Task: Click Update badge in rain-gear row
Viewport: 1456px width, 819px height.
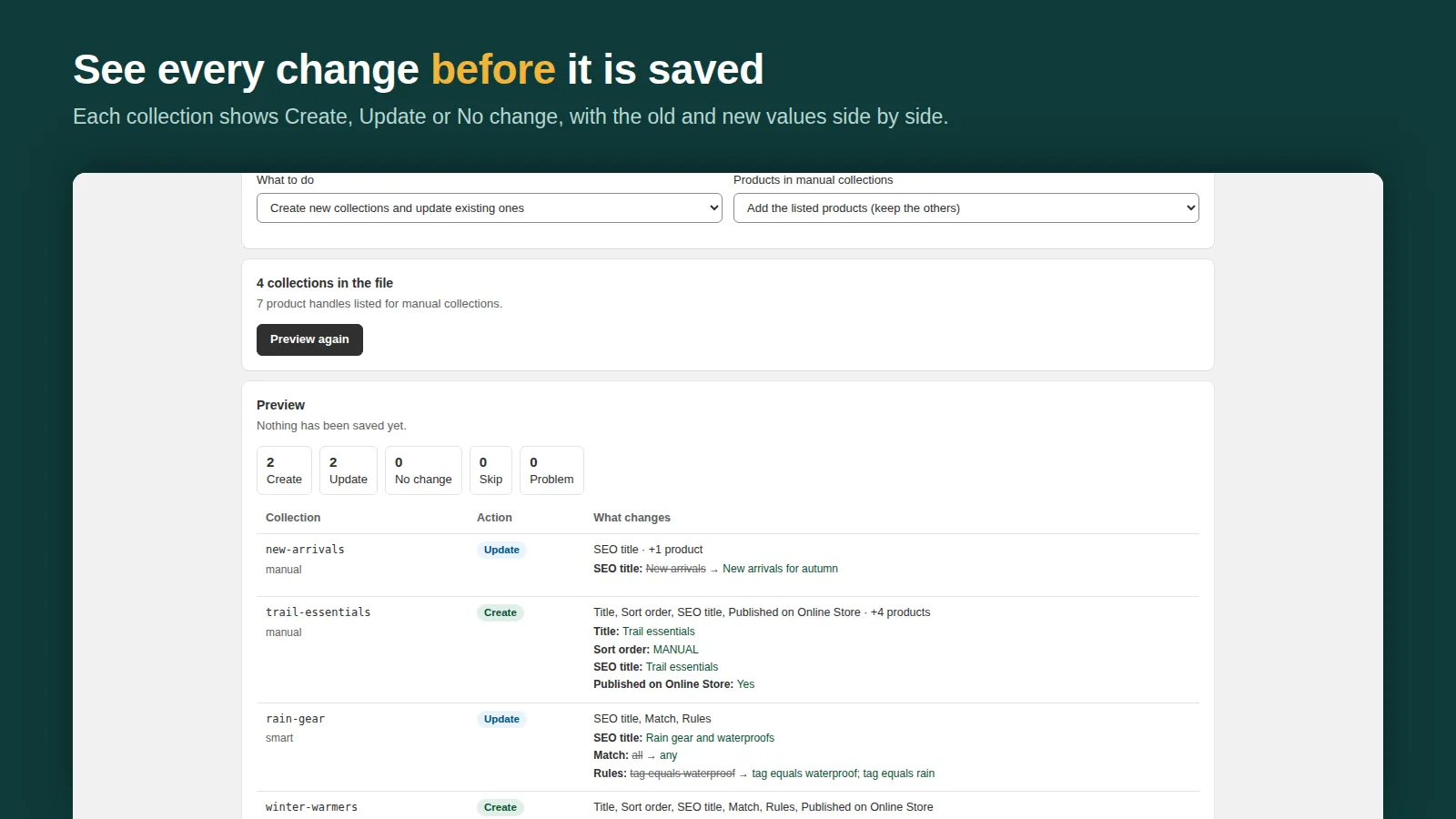Action: [x=501, y=719]
